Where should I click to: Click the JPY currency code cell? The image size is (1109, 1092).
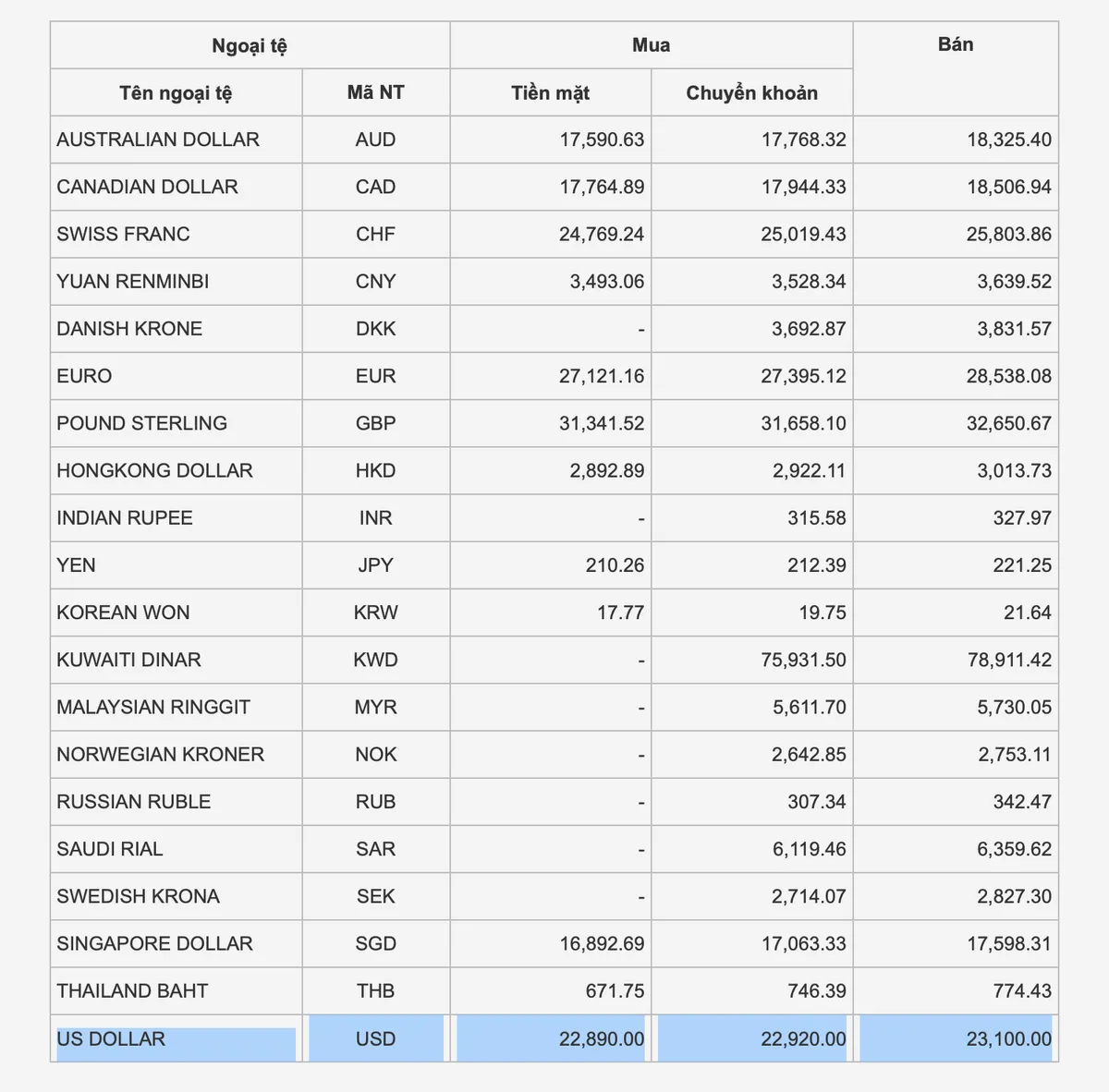375,565
